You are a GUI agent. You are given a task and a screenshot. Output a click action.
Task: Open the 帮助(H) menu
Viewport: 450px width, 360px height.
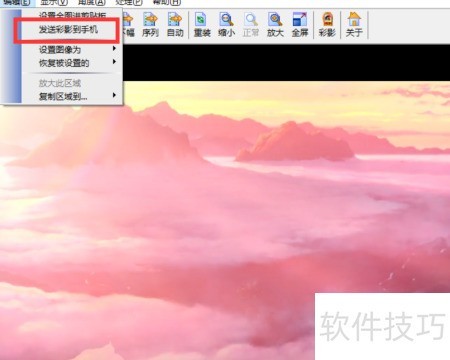pyautogui.click(x=166, y=3)
